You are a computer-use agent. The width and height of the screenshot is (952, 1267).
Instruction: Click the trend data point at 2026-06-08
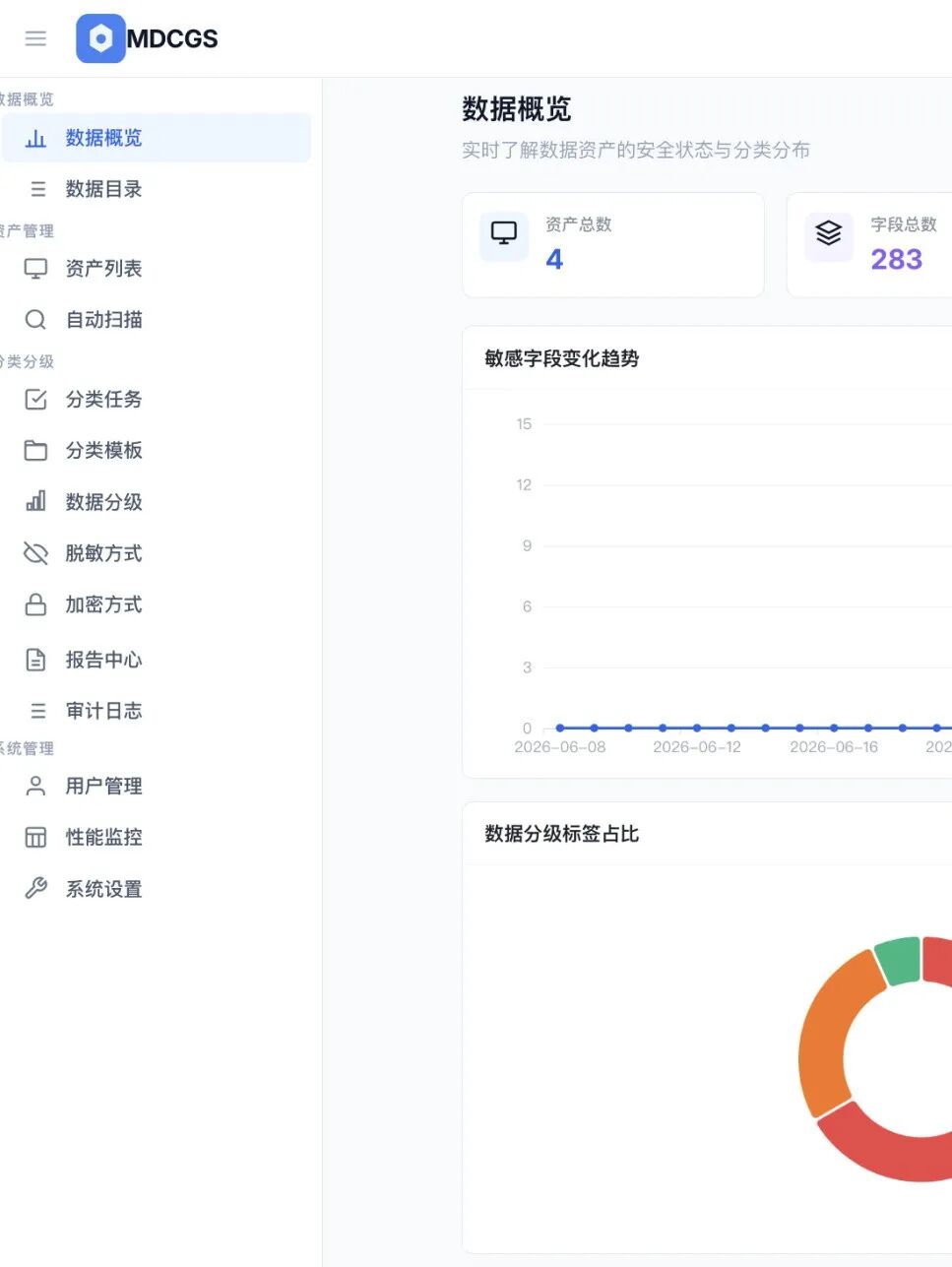pyautogui.click(x=560, y=728)
